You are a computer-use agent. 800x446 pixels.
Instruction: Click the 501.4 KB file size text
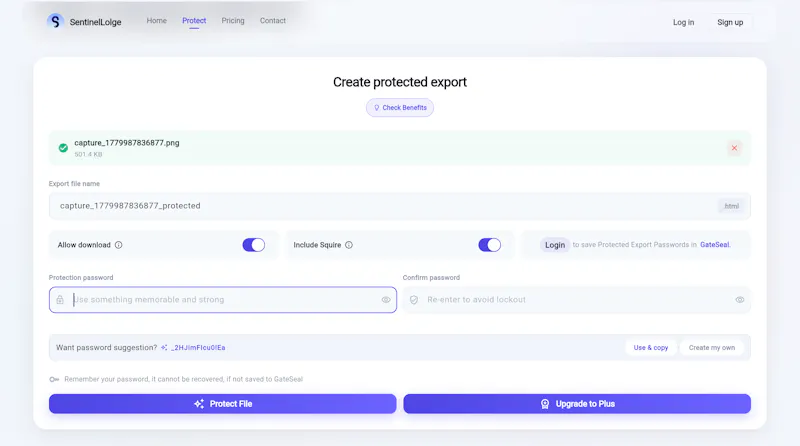pyautogui.click(x=88, y=155)
